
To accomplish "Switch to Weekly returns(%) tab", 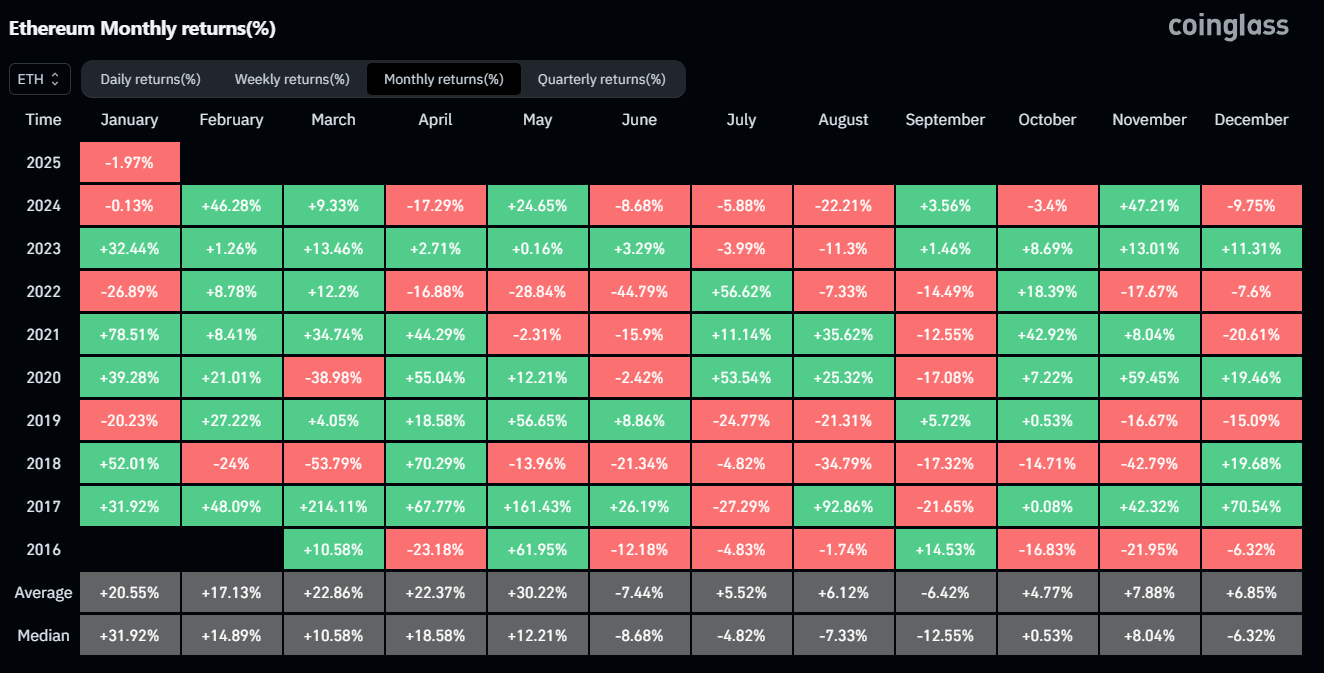I will (x=292, y=79).
